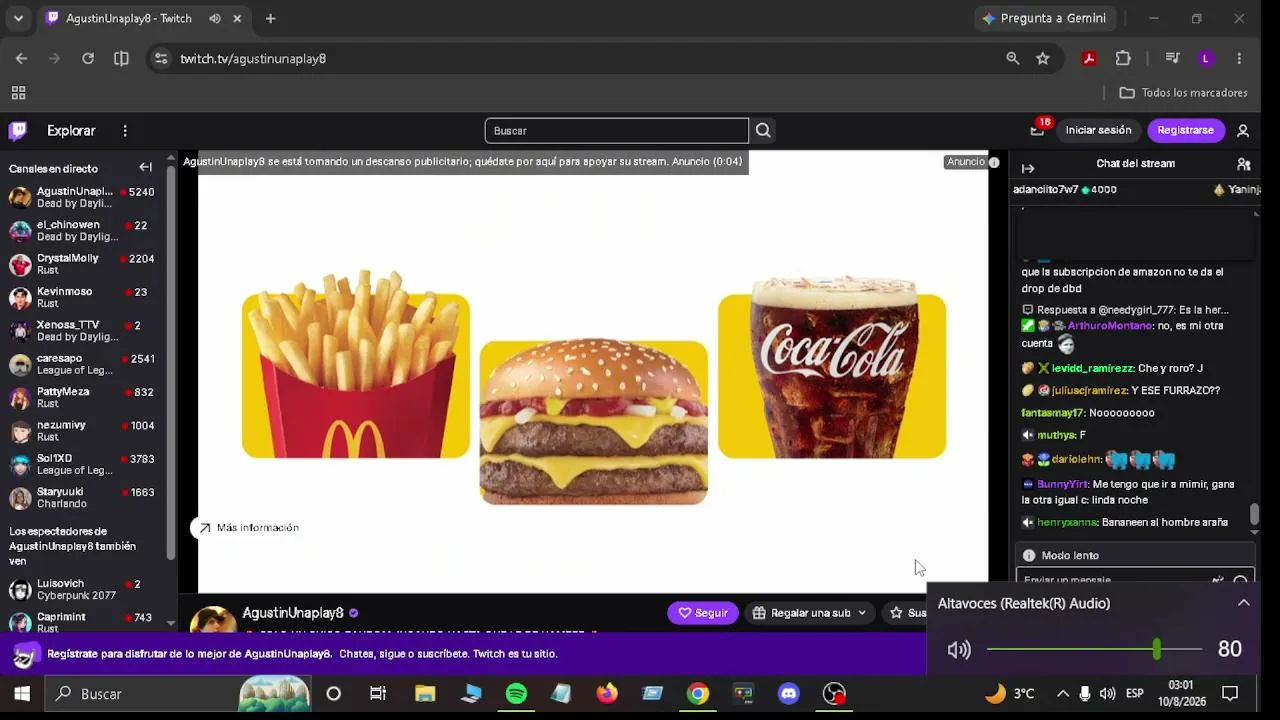Reload the Twitch page
The image size is (1280, 720).
(88, 58)
